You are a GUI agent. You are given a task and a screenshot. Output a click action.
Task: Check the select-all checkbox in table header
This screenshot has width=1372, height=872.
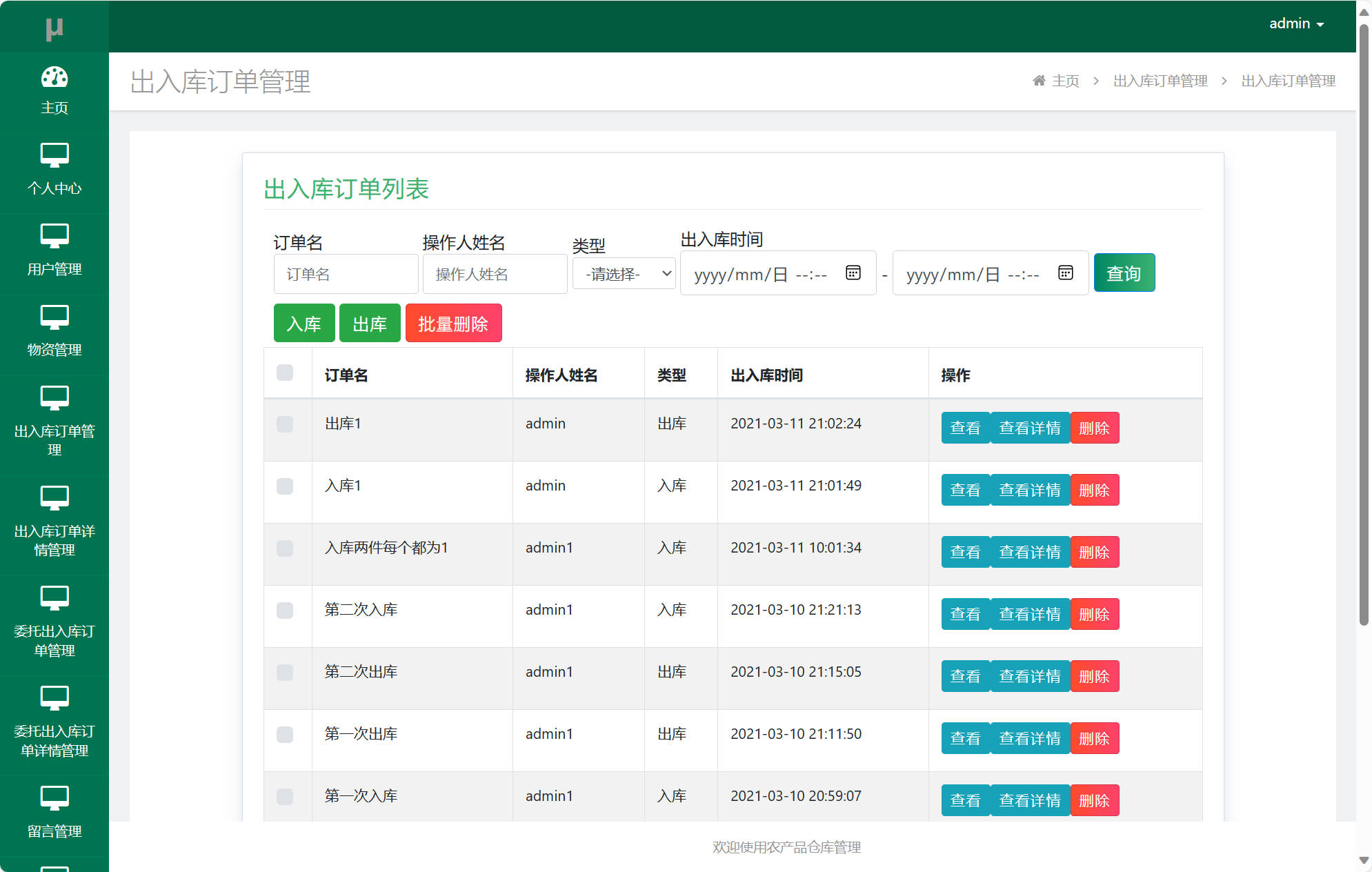pos(285,373)
